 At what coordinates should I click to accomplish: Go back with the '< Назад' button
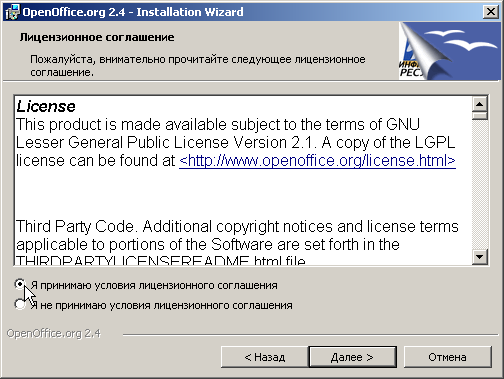pos(265,357)
